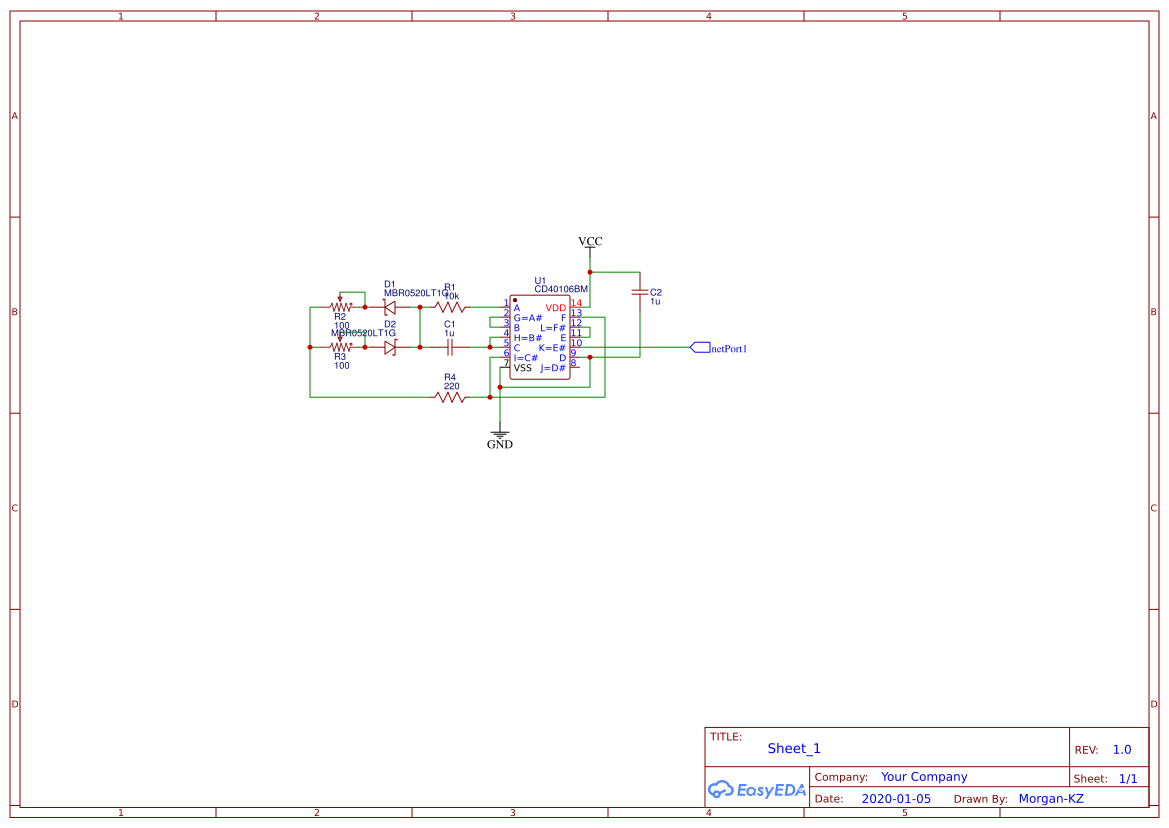Select the U1 IC body rectangle
This screenshot has height=828, width=1169.
tap(540, 337)
